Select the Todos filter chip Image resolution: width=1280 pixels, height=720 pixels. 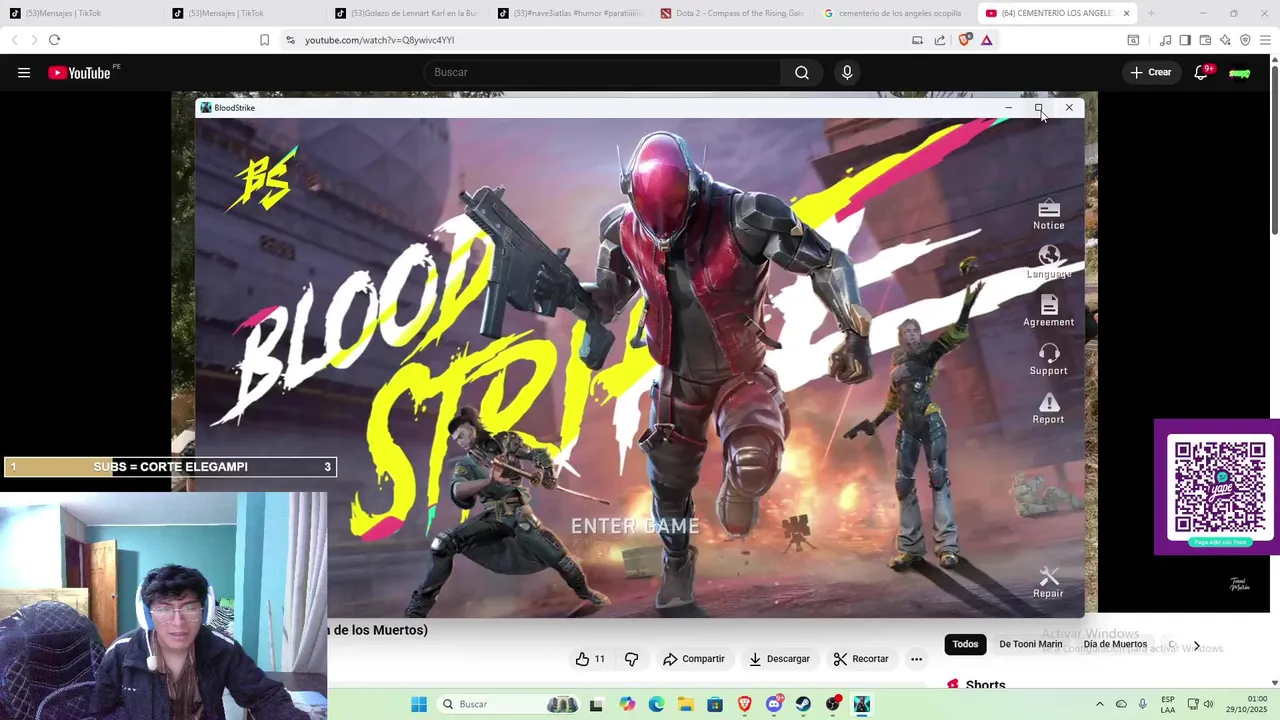point(965,644)
